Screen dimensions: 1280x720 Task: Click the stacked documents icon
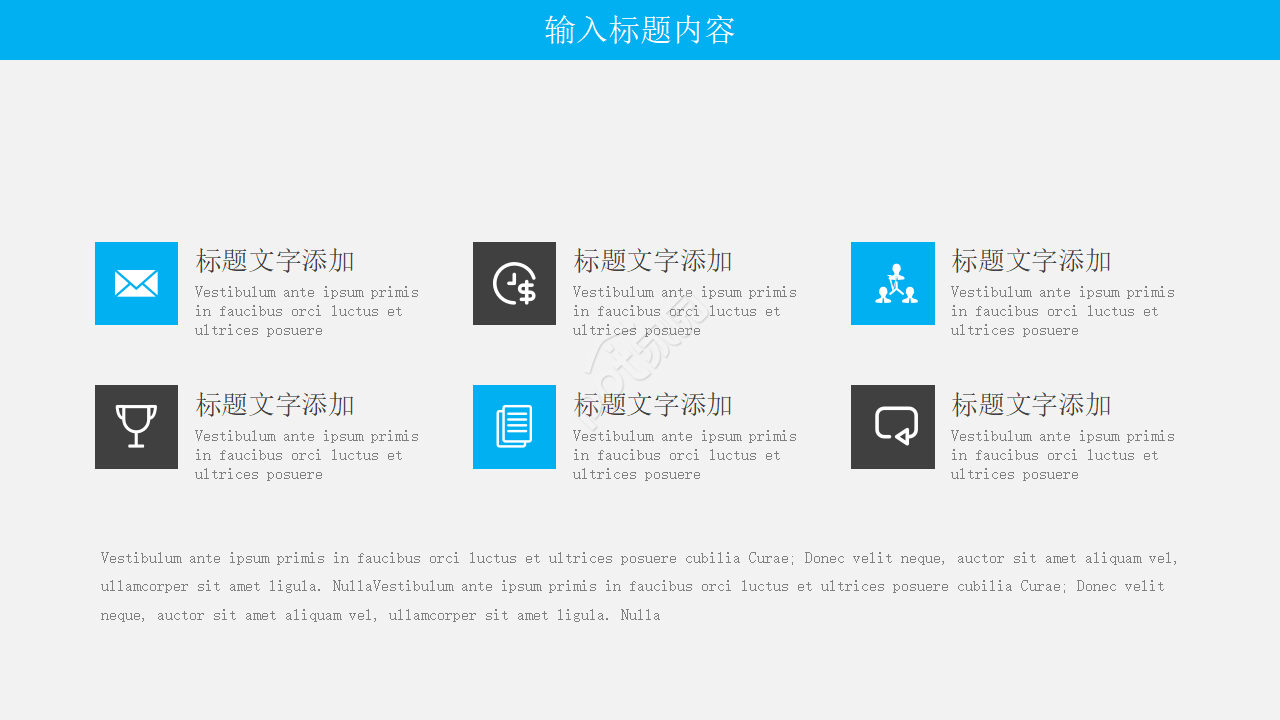pyautogui.click(x=514, y=427)
